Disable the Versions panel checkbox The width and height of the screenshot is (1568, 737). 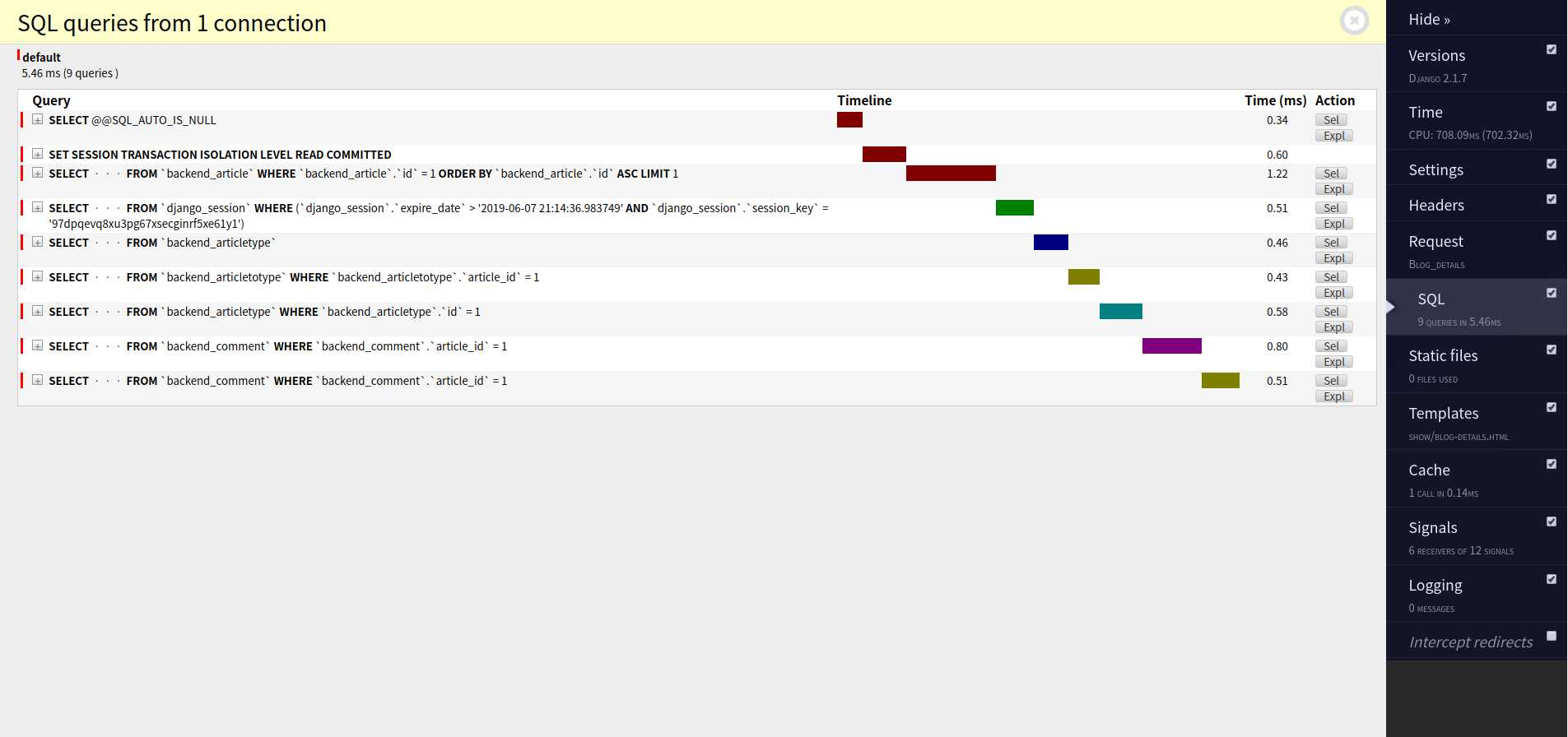pos(1552,49)
